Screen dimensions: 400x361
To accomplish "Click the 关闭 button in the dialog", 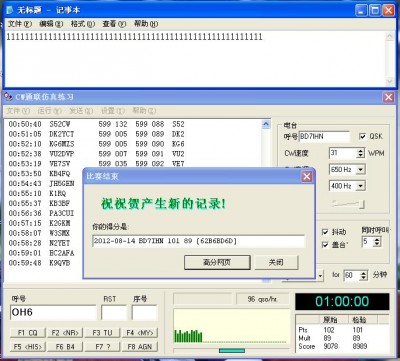I will pyautogui.click(x=276, y=262).
